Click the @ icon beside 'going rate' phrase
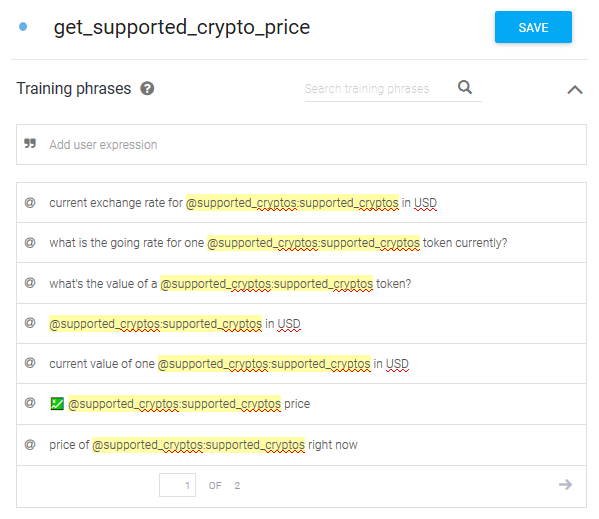 click(30, 243)
